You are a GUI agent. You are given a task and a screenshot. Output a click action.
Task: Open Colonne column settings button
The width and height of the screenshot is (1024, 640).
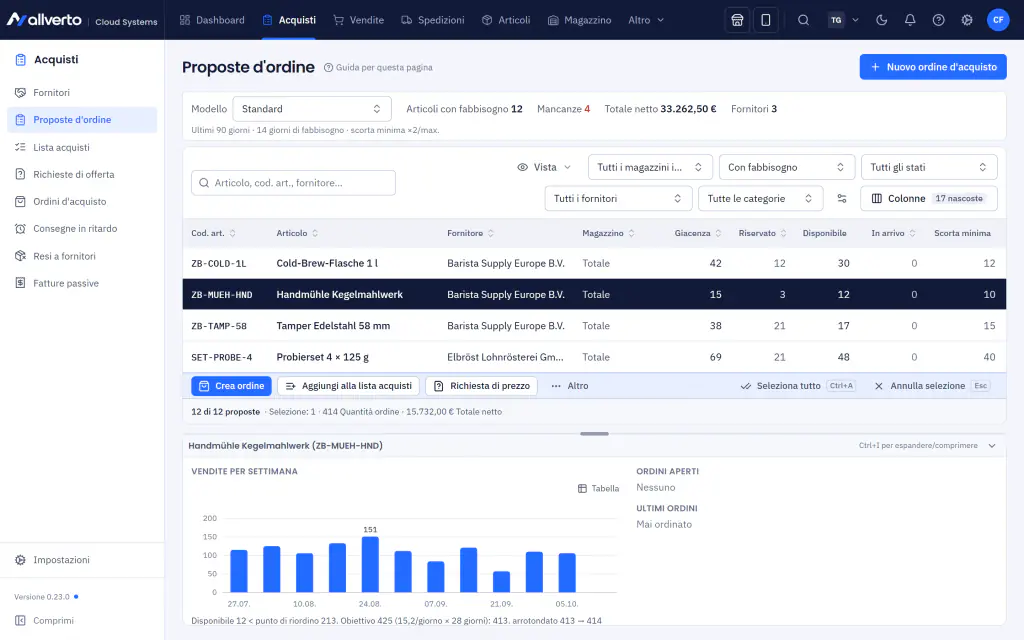929,199
